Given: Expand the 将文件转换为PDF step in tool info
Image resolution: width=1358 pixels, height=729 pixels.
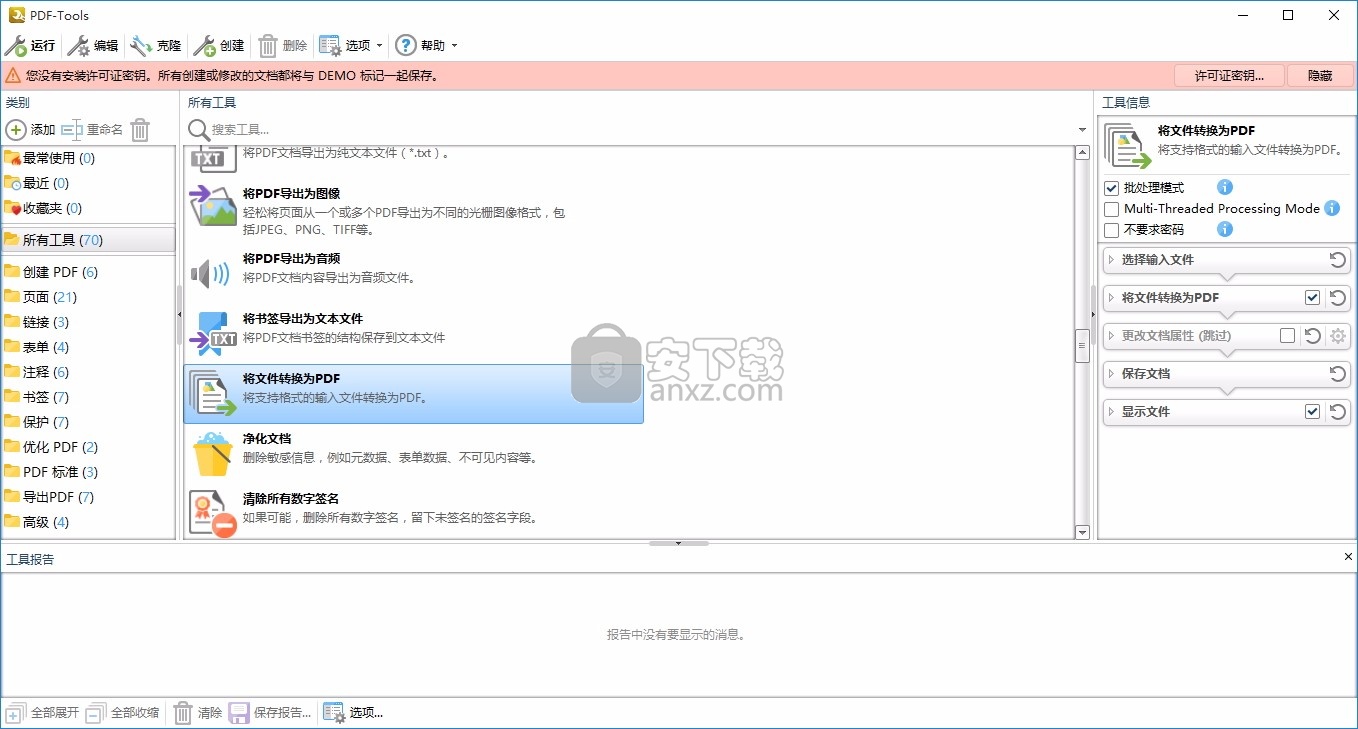Looking at the screenshot, I should click(x=1111, y=298).
